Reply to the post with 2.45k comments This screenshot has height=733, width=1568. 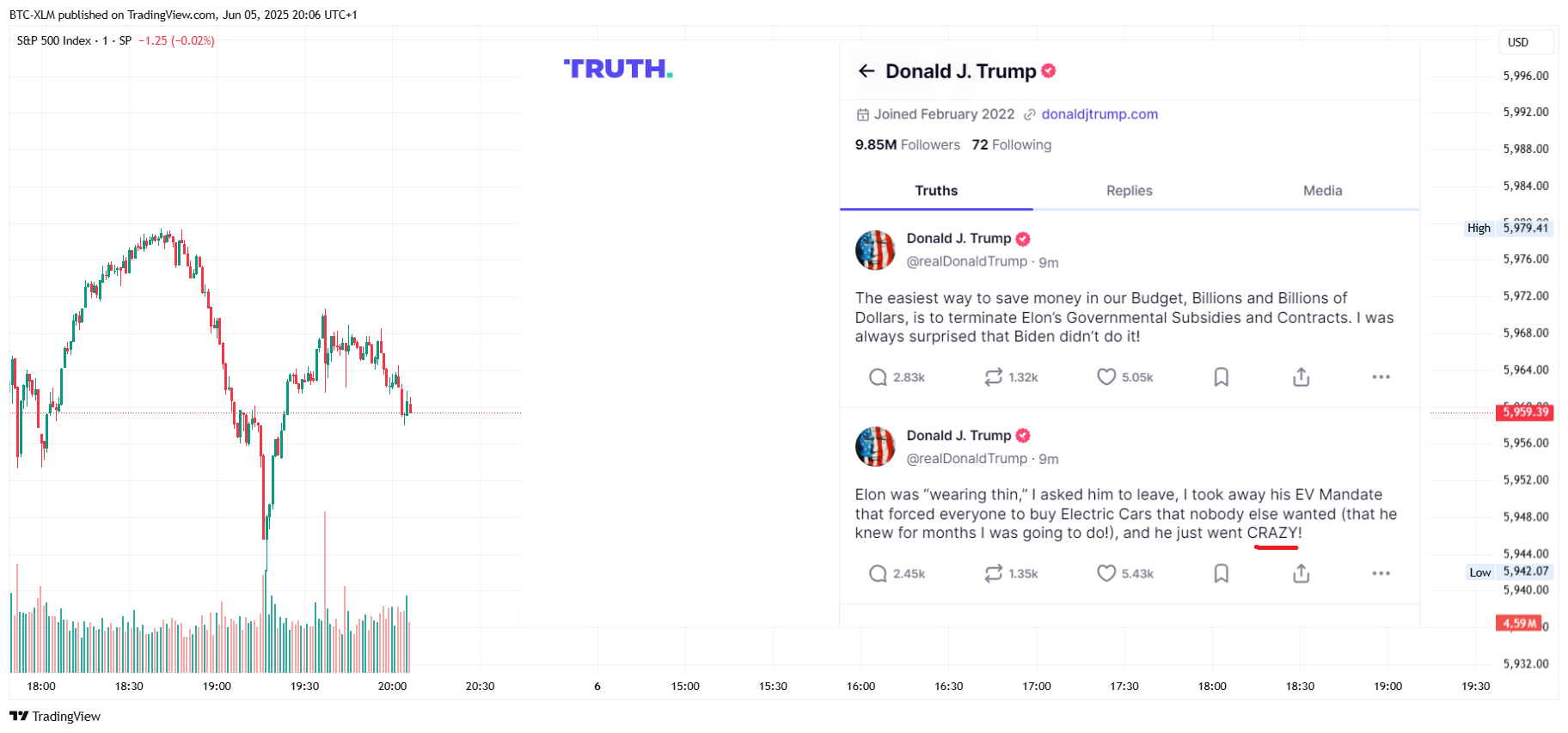[x=877, y=573]
